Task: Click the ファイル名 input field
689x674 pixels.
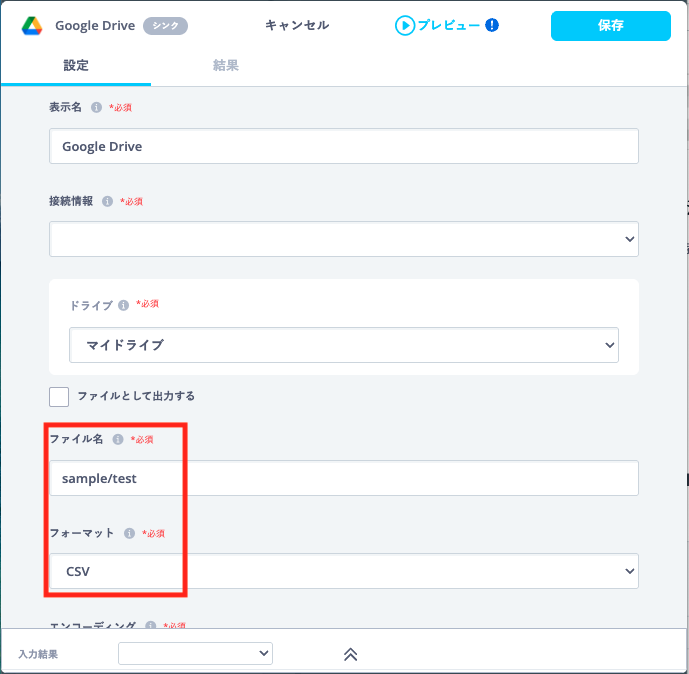Action: [x=344, y=478]
